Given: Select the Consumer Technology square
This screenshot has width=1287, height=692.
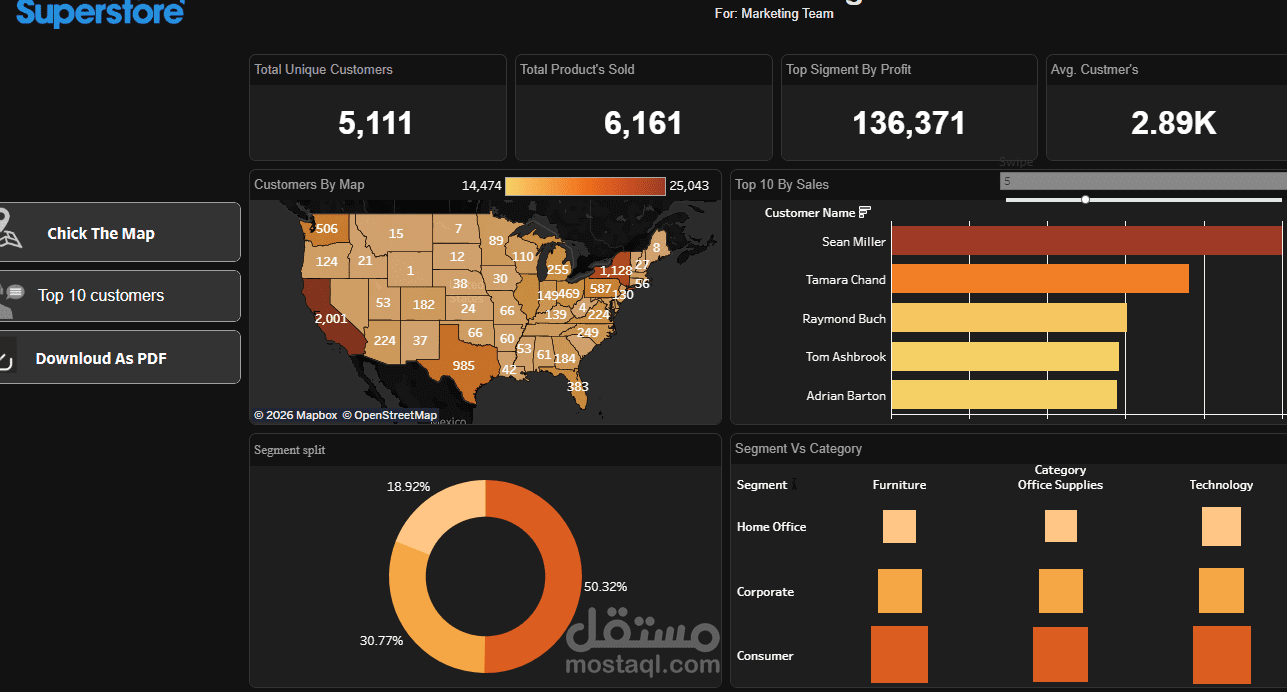Looking at the screenshot, I should [x=1222, y=655].
